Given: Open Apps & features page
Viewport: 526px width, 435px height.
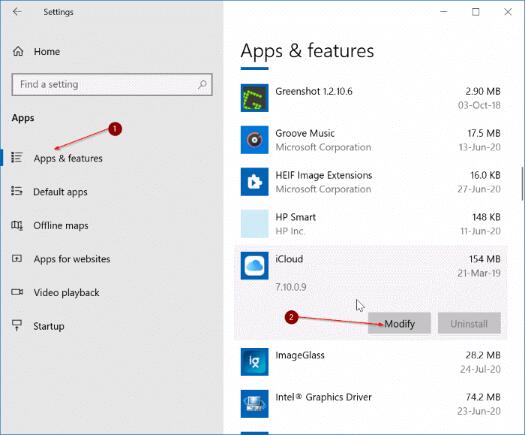Looking at the screenshot, I should (x=68, y=158).
